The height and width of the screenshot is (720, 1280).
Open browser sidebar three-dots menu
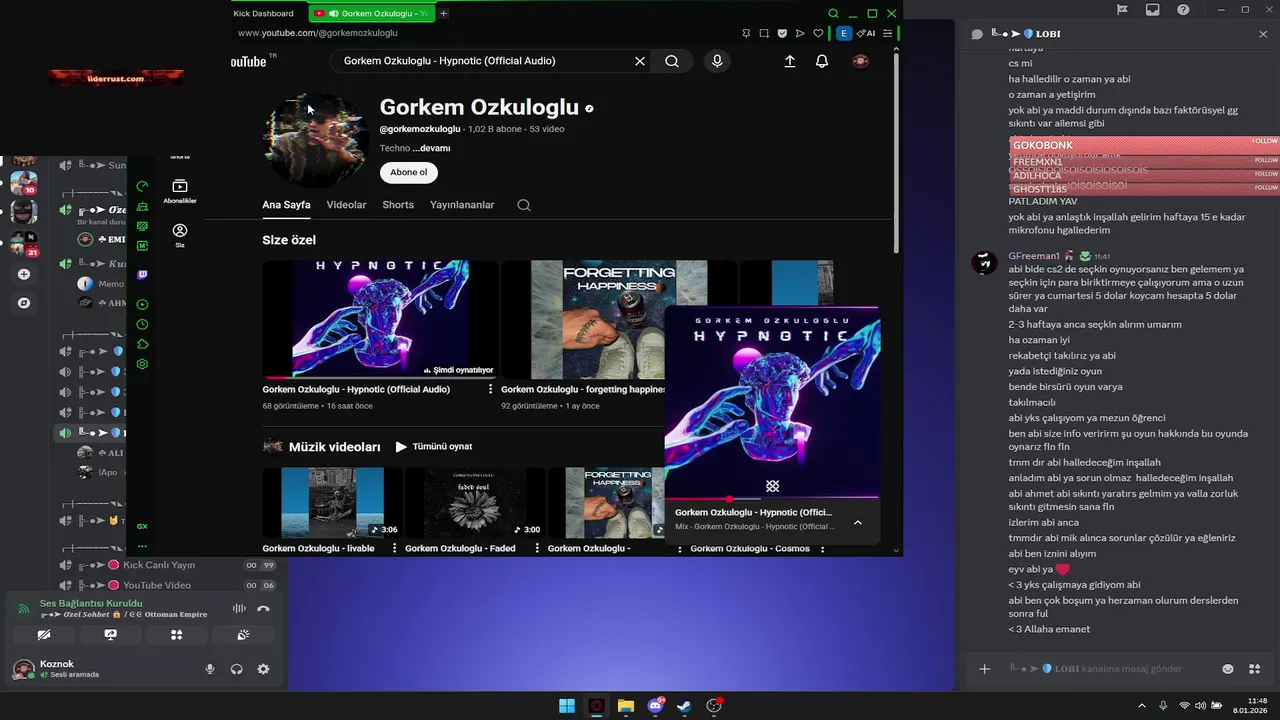pyautogui.click(x=142, y=546)
